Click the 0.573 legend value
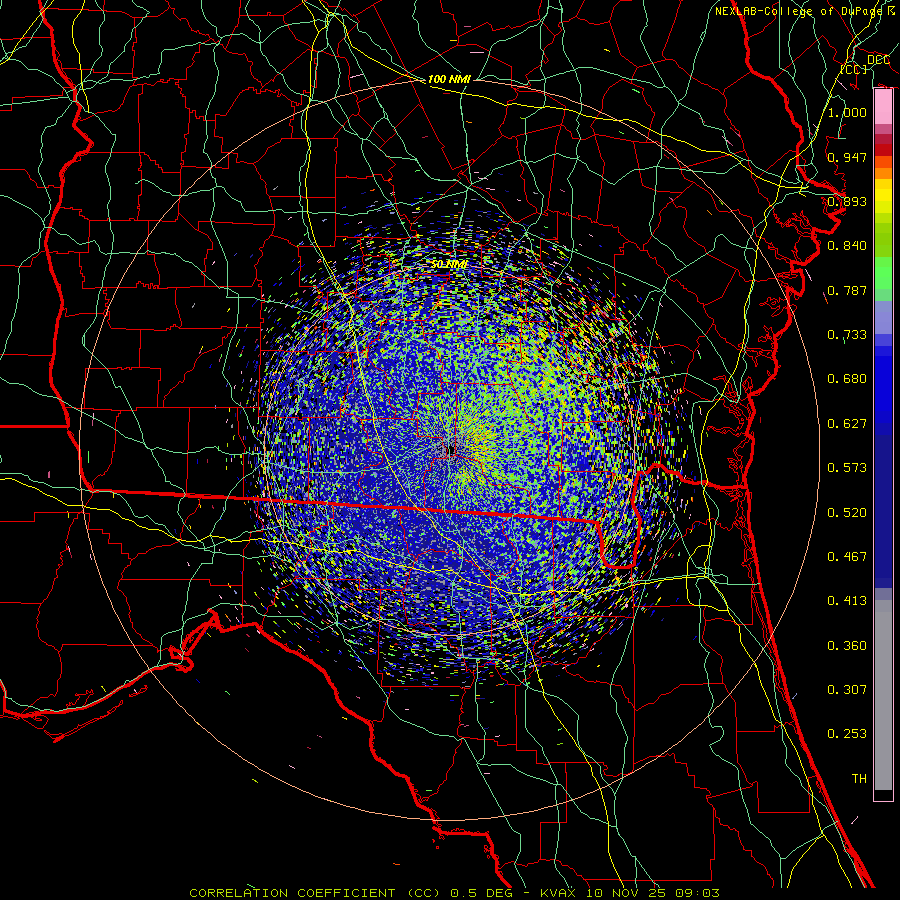Screen dimensions: 900x900 [847, 468]
